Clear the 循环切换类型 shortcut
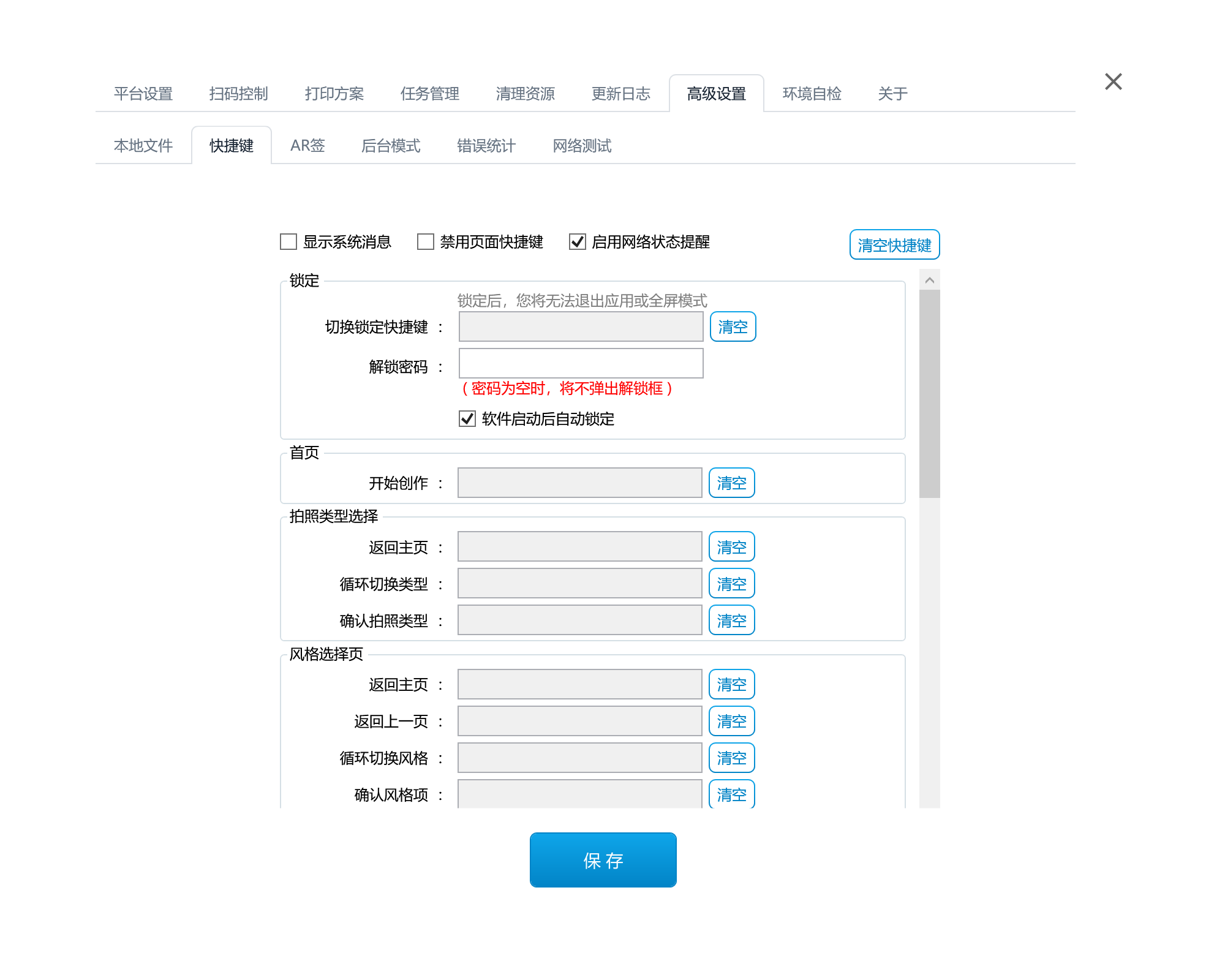 (x=732, y=583)
